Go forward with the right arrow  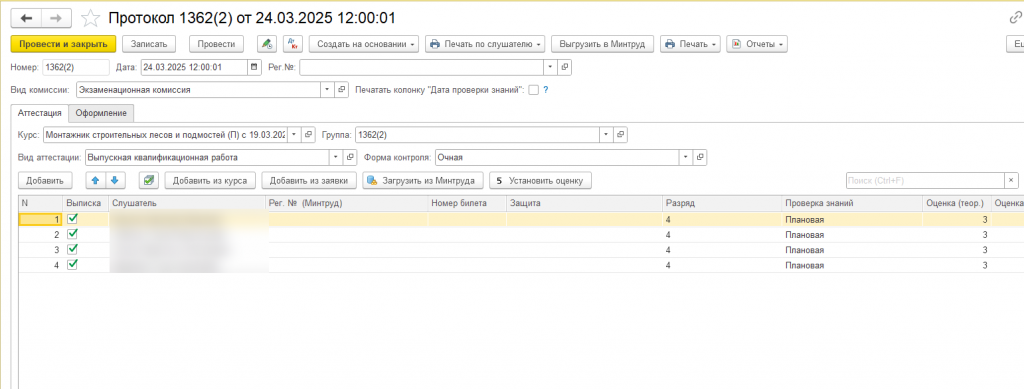[x=56, y=18]
